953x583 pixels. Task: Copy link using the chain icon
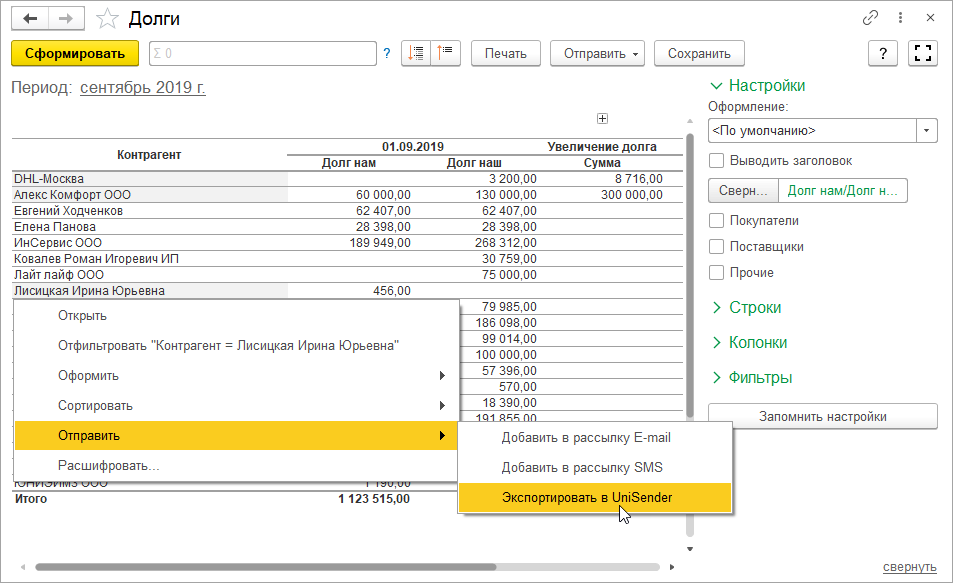pos(871,19)
